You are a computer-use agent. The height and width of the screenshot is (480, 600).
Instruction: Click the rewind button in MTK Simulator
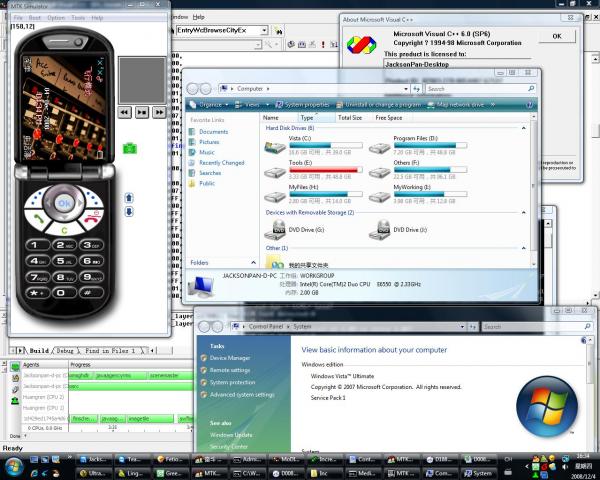[124, 112]
